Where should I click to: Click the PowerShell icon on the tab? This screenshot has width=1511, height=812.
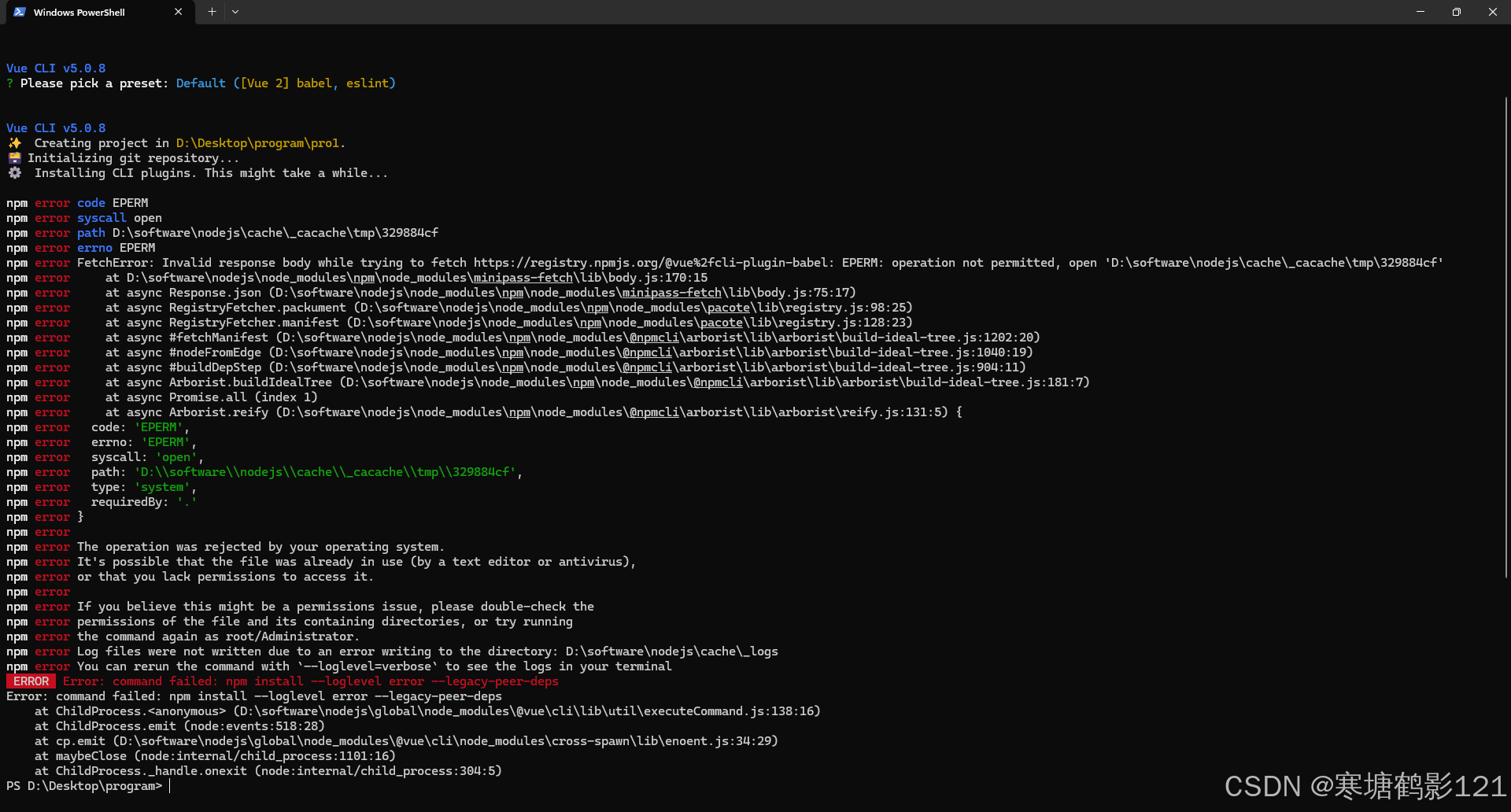(19, 12)
